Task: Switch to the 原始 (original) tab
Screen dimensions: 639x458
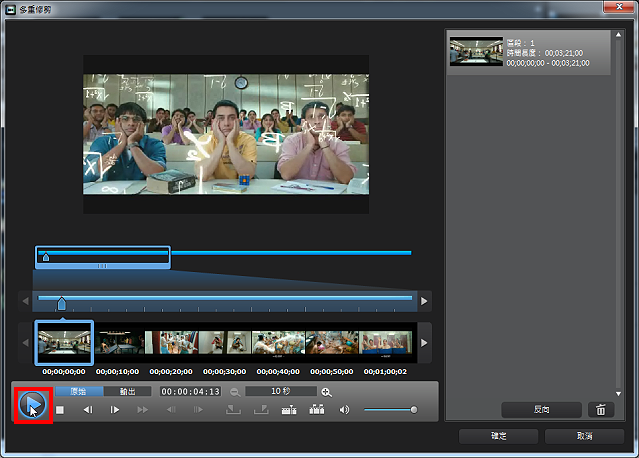Action: click(79, 392)
